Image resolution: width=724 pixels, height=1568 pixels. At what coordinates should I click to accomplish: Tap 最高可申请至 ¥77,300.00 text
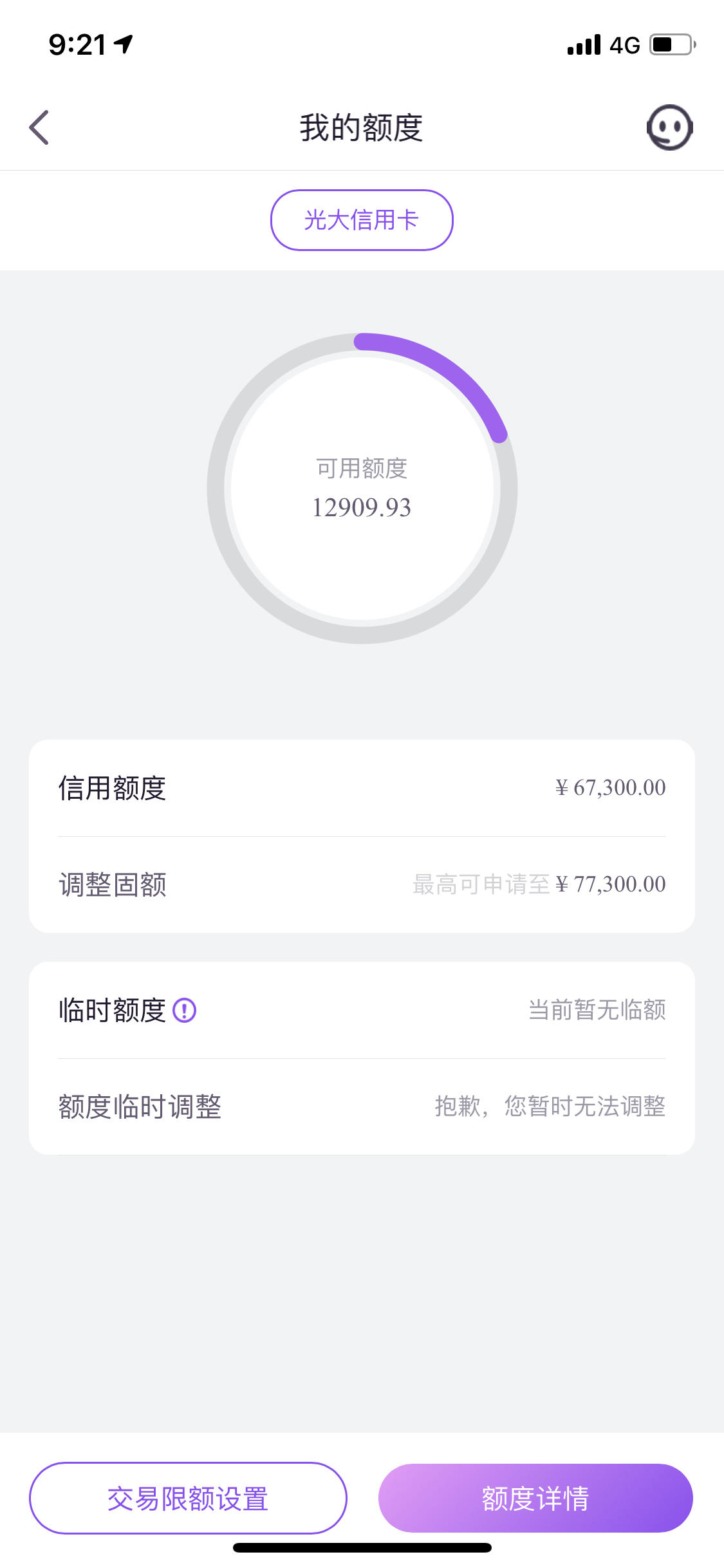pos(539,884)
